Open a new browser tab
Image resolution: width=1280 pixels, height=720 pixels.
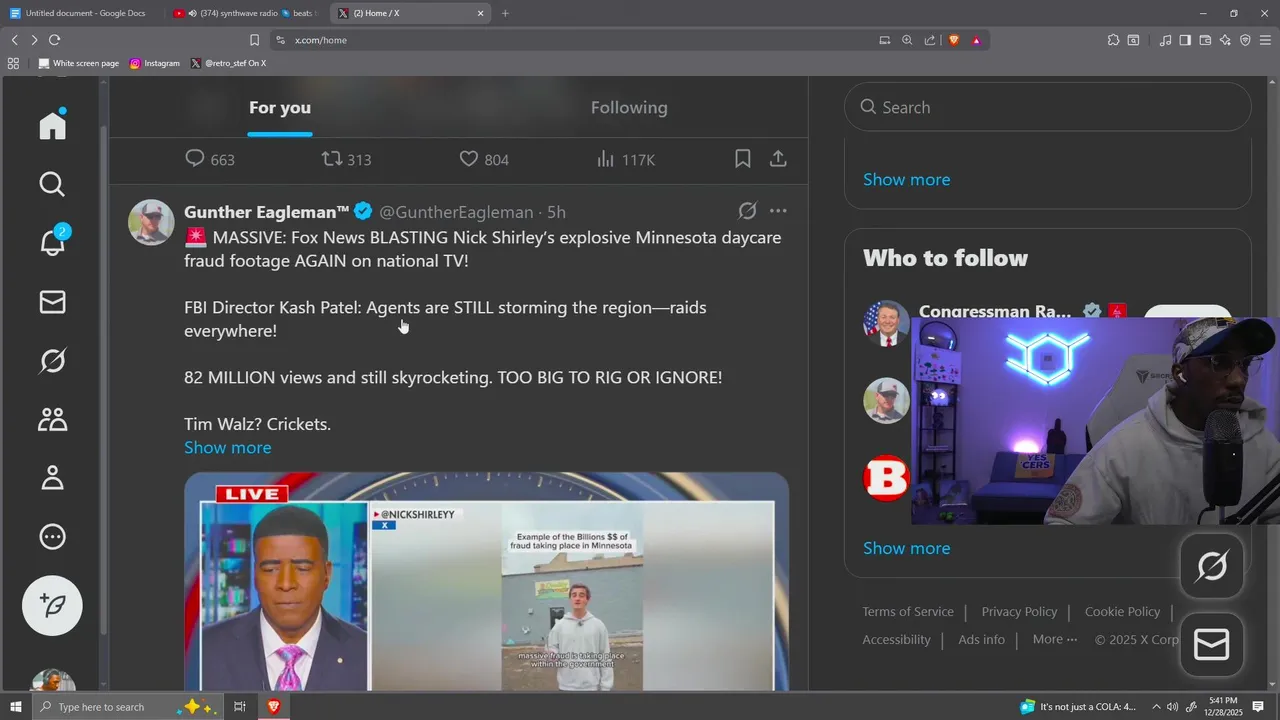click(505, 13)
